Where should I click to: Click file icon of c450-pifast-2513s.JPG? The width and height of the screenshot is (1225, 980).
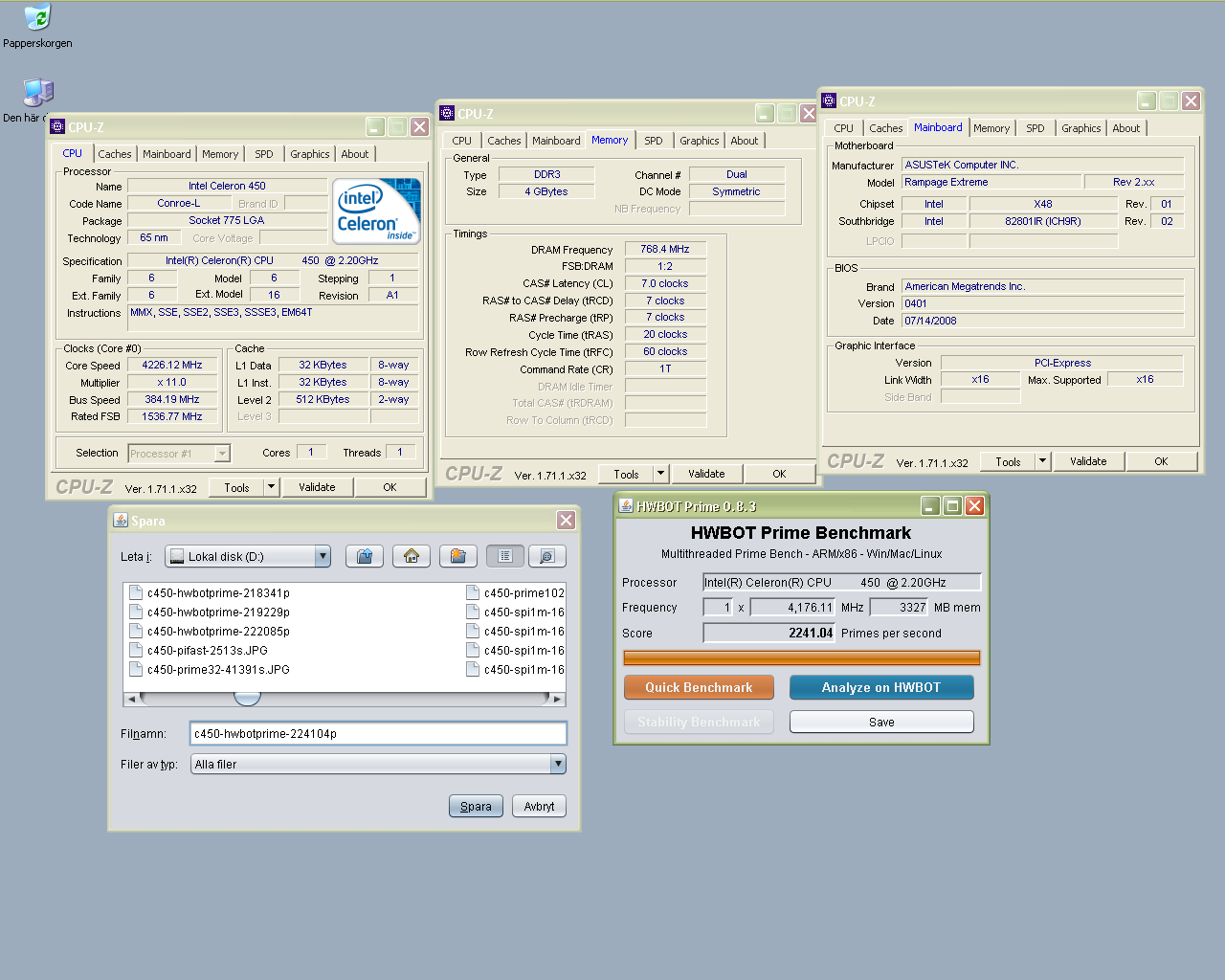click(136, 650)
